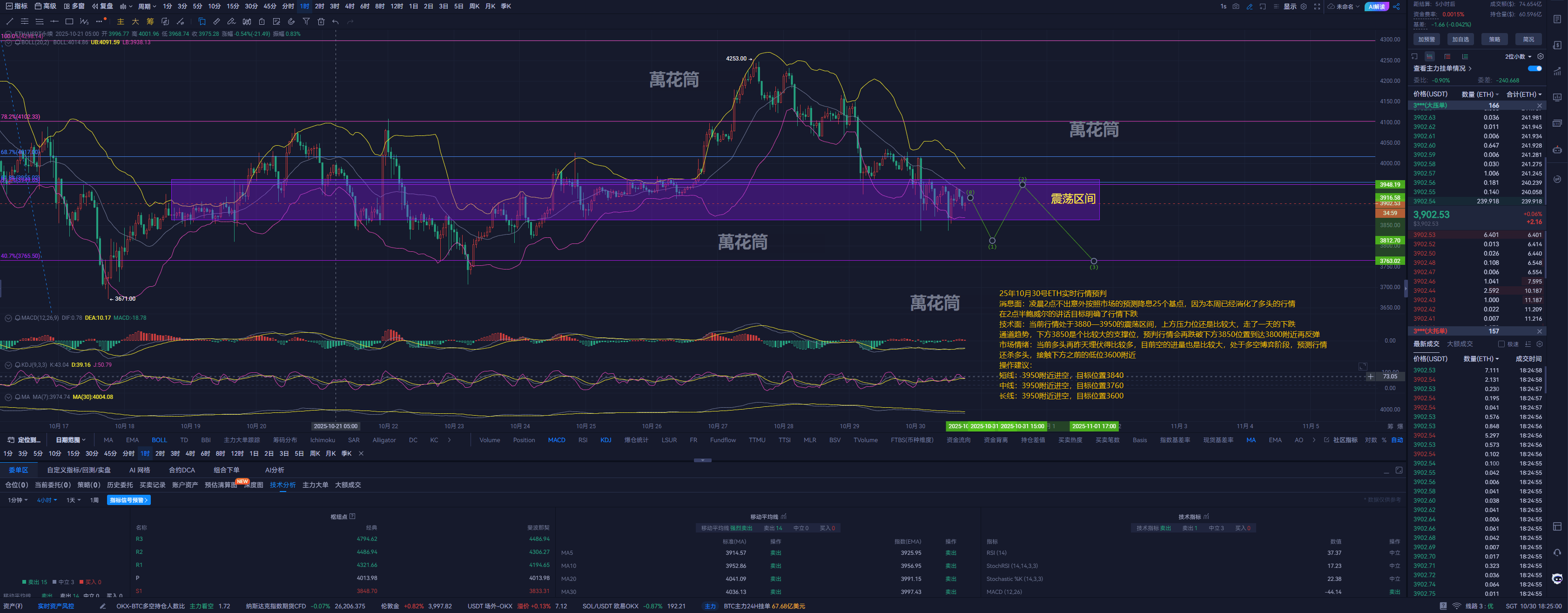Image resolution: width=1568 pixels, height=613 pixels.
Task: Select the rectangle drawing tool
Action: click(69, 21)
